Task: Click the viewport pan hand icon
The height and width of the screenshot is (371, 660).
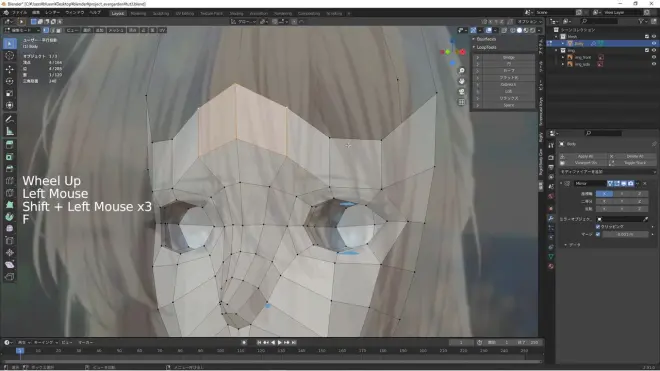Action: (462, 81)
